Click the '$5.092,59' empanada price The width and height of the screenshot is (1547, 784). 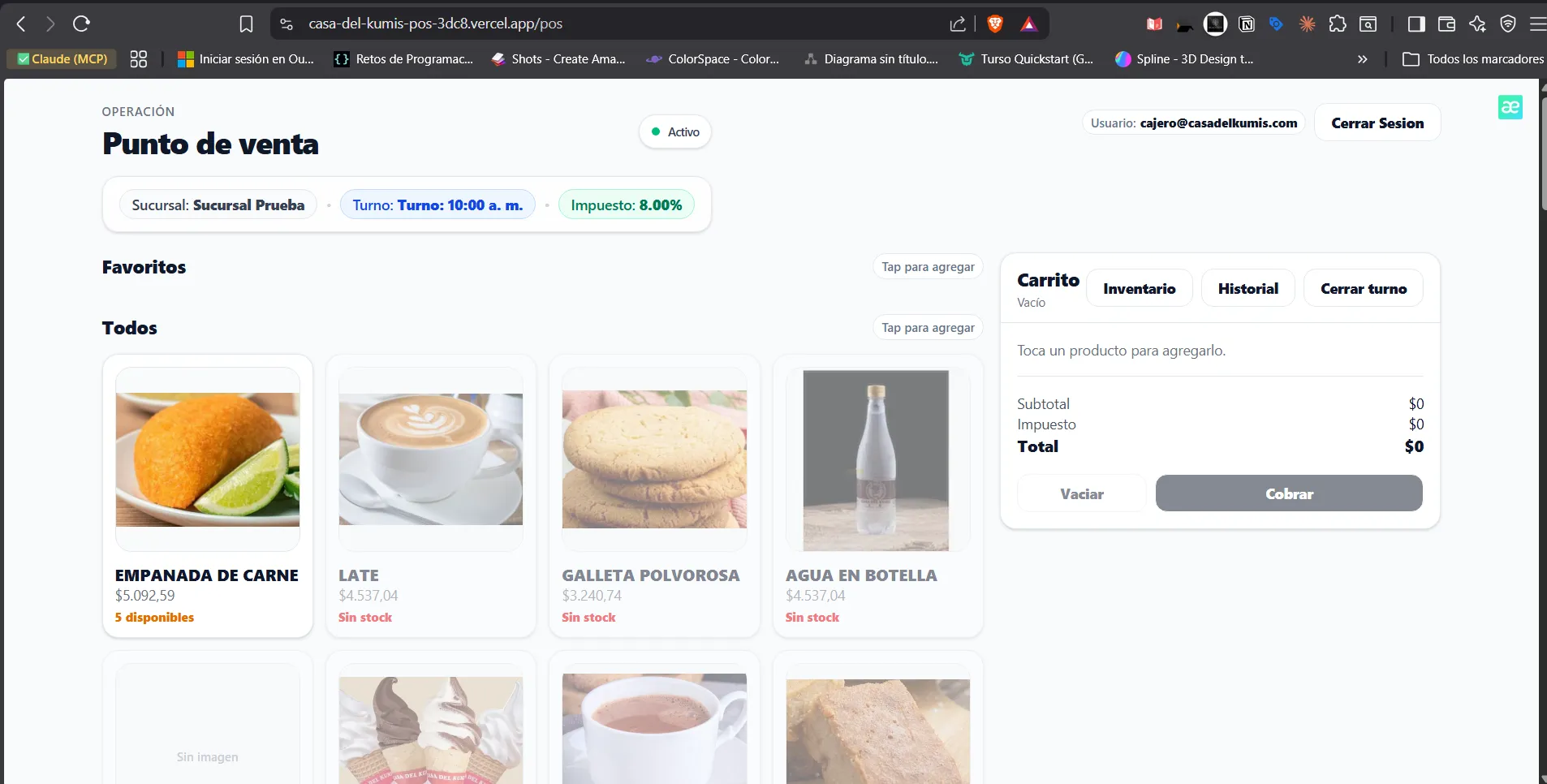point(145,596)
